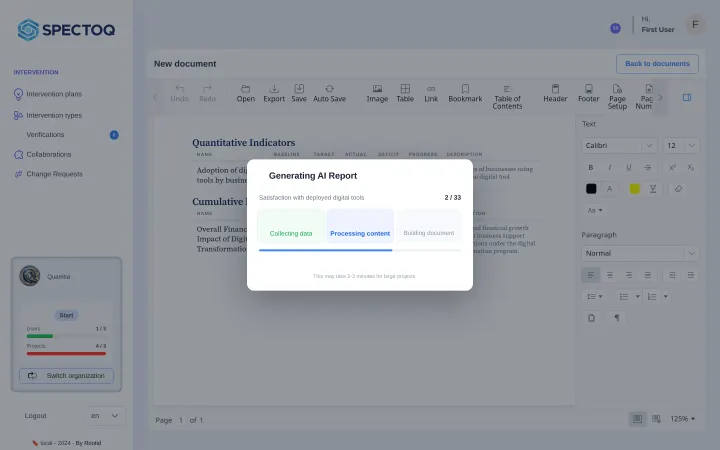Toggle Subscript formatting

pyautogui.click(x=691, y=167)
